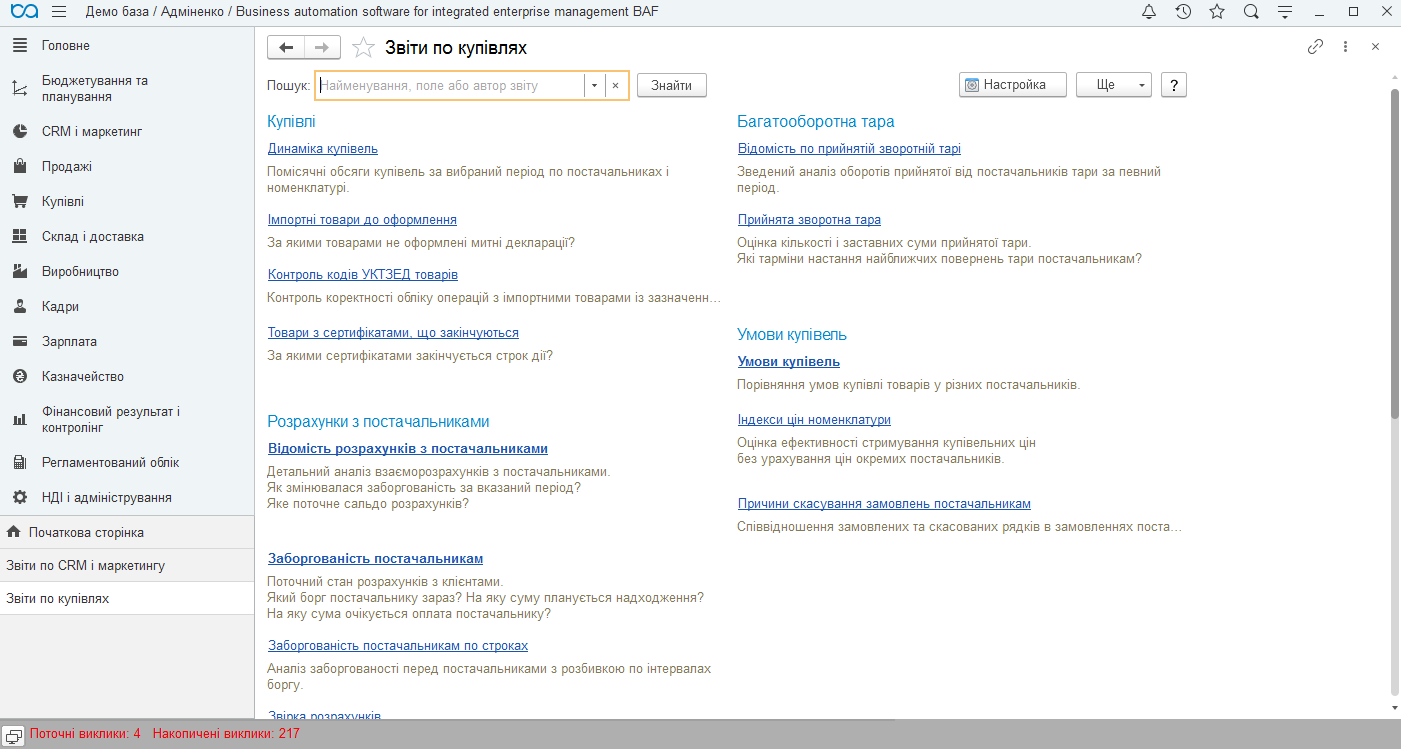Go back with the left arrow button
Viewport: 1401px width, 749px height.
click(286, 47)
